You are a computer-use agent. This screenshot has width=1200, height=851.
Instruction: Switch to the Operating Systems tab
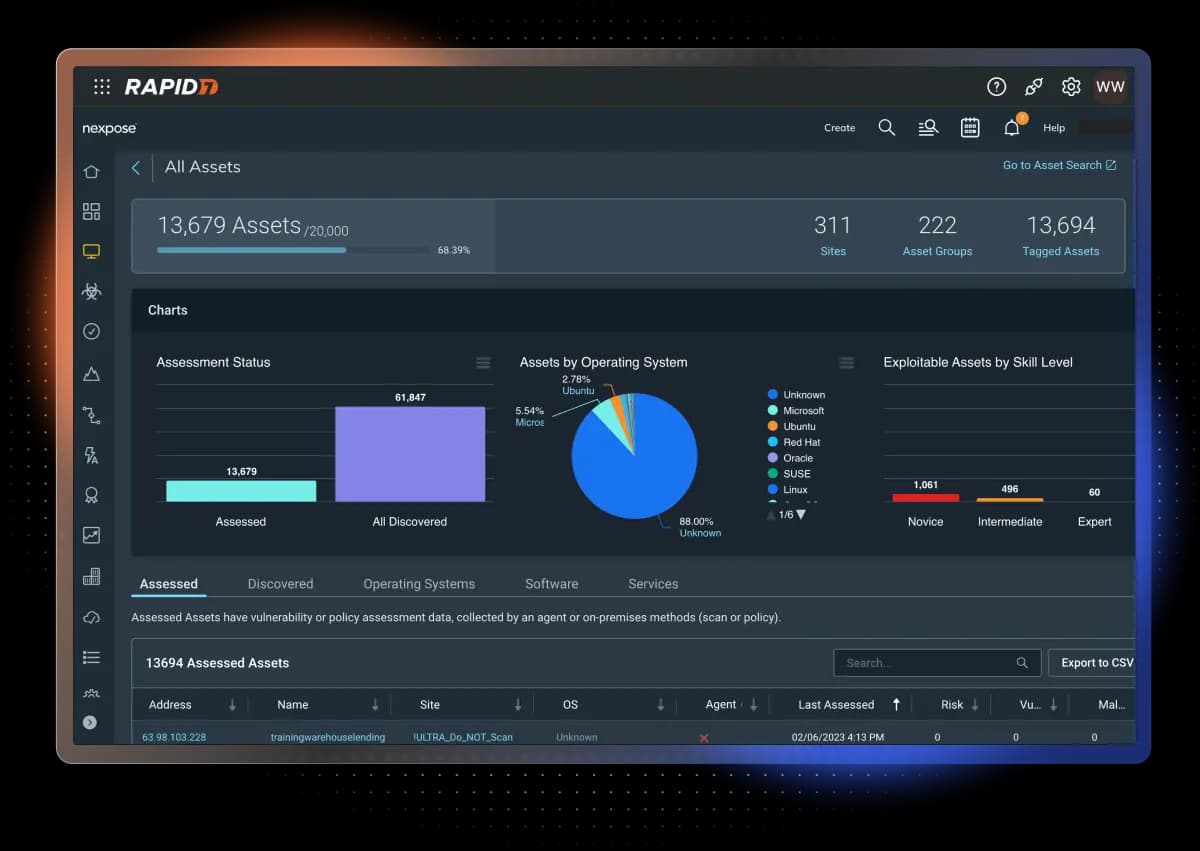coord(419,584)
